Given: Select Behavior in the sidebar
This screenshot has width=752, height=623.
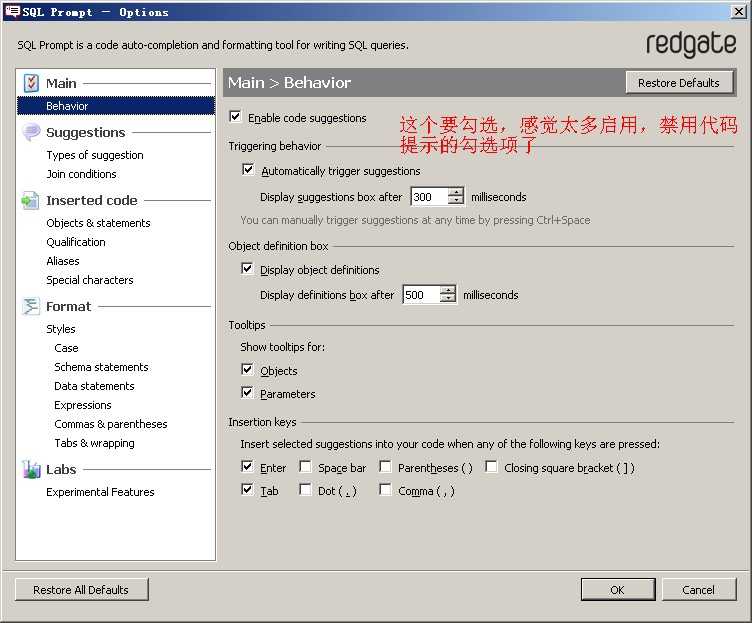Looking at the screenshot, I should (116, 106).
